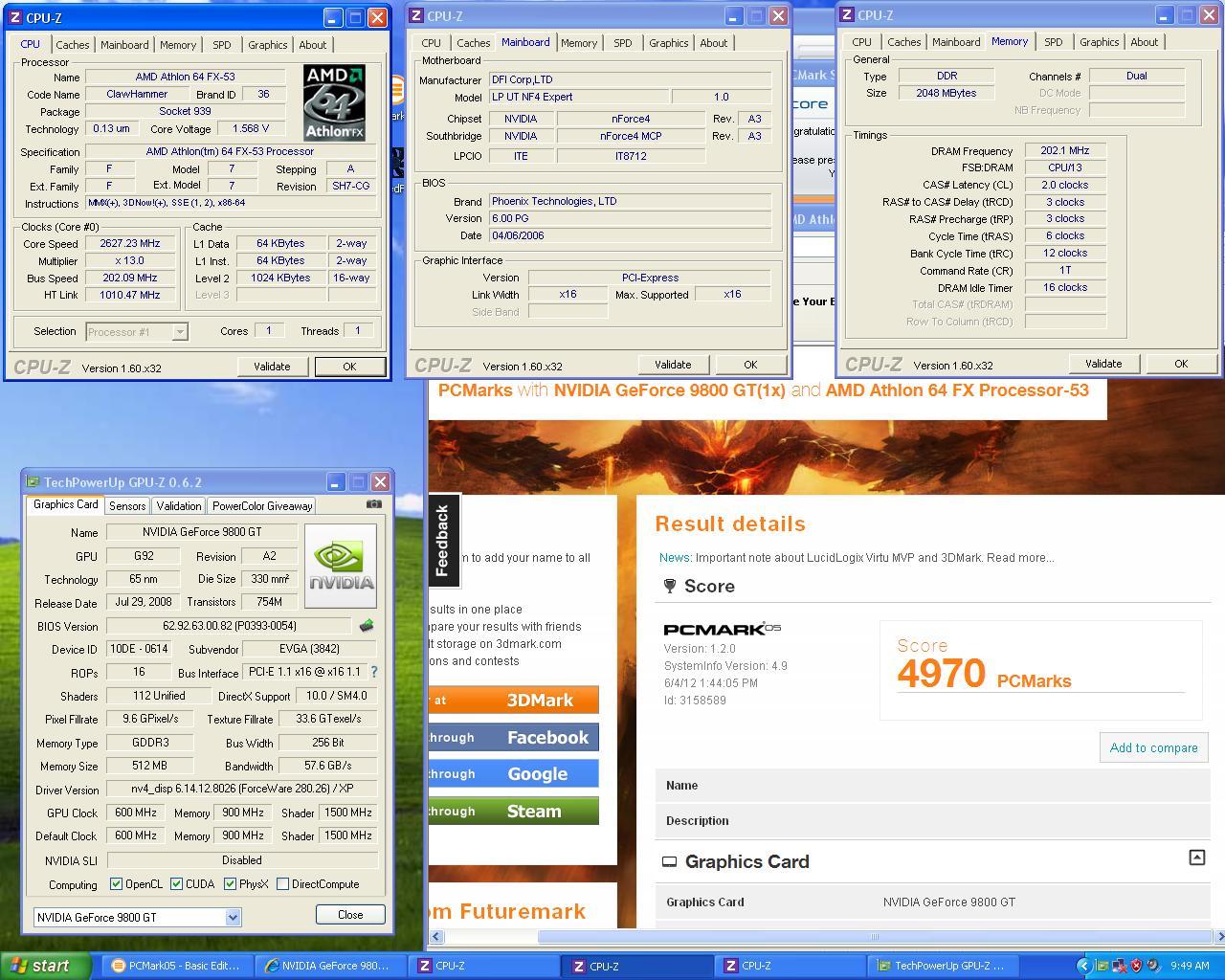This screenshot has height=980, width=1225.
Task: Click the Driver Version field in GPU-Z
Action: 242,790
